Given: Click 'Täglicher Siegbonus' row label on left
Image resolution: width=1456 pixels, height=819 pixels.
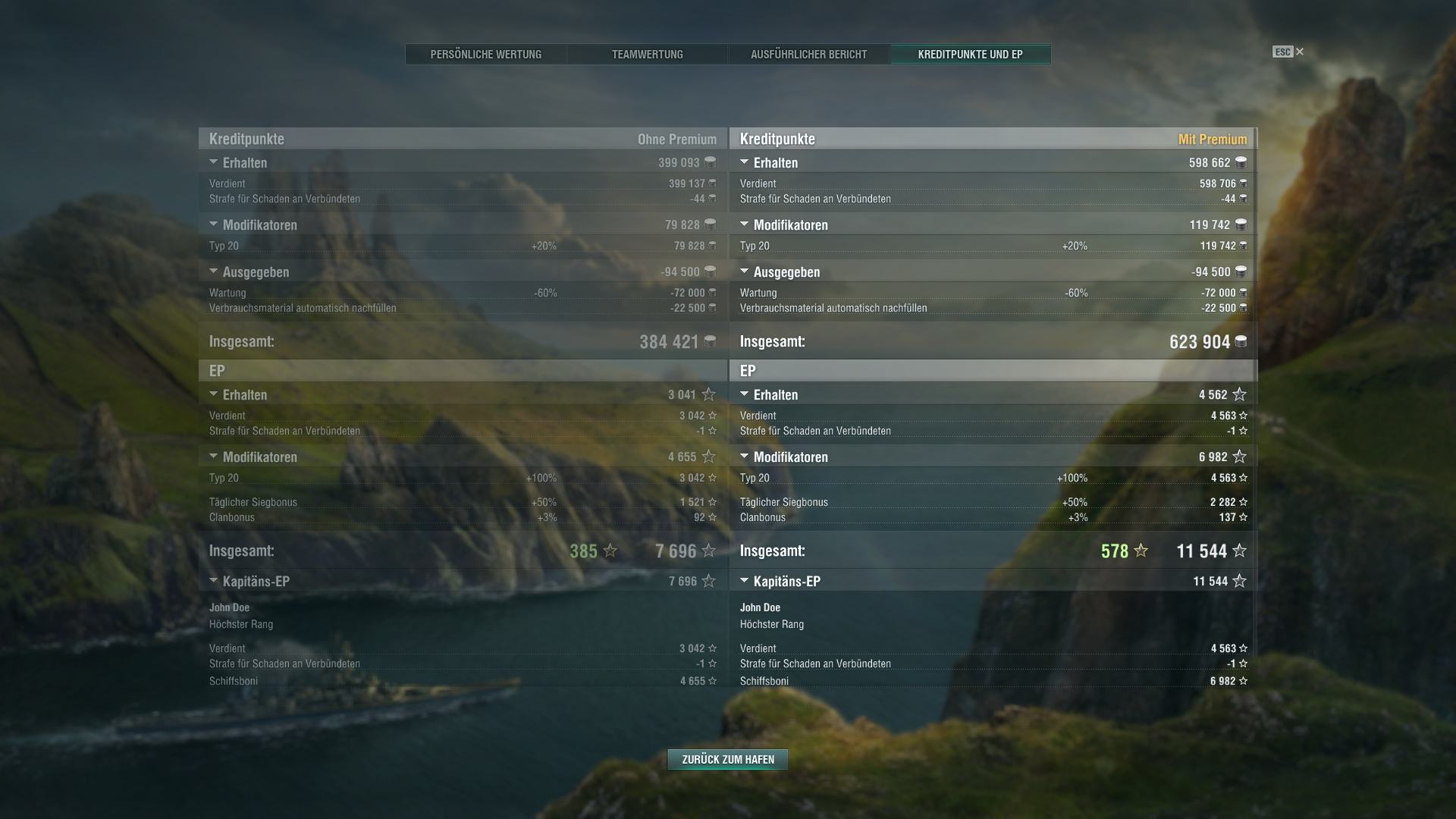Looking at the screenshot, I should pos(253,502).
